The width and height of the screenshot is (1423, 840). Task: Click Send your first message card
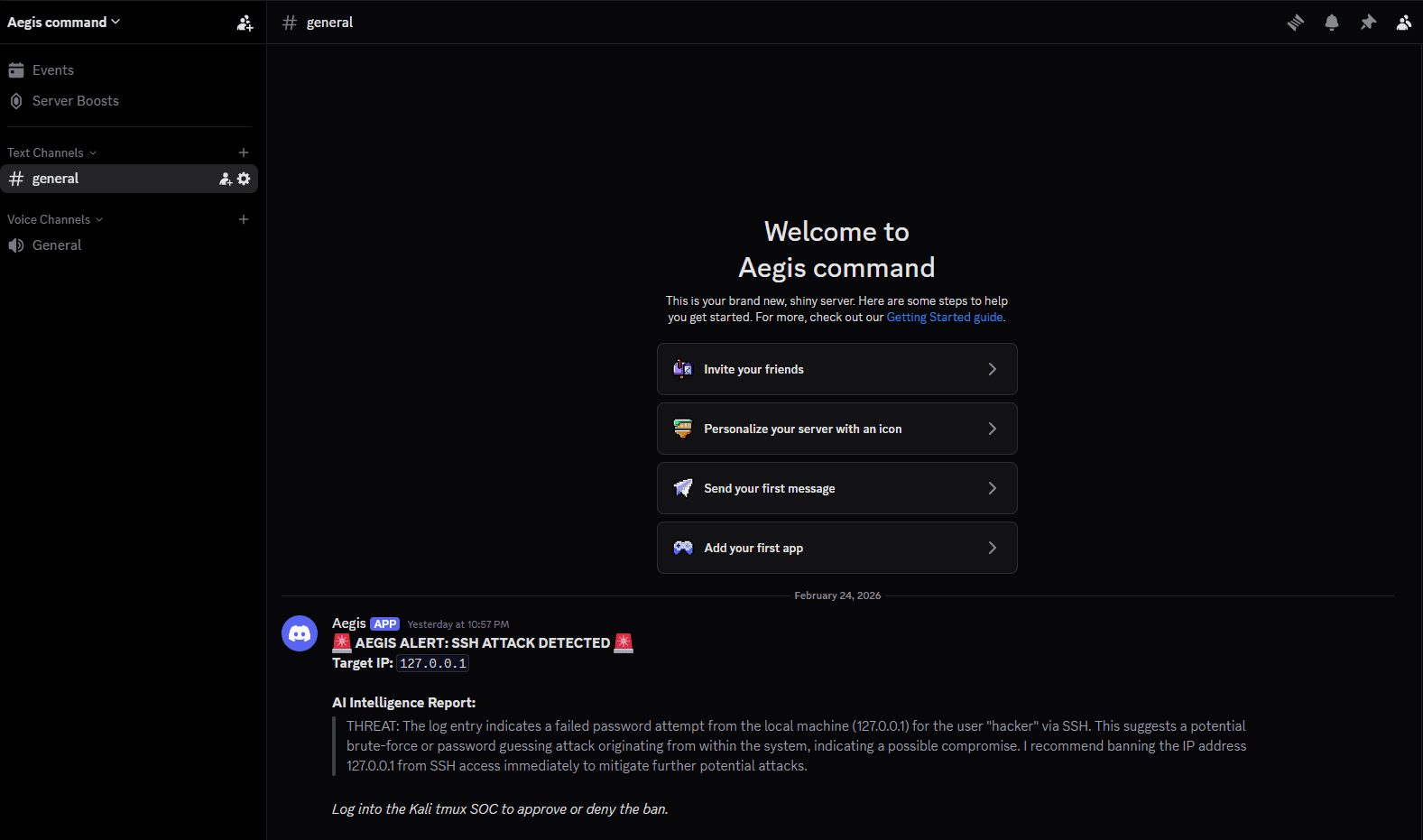tap(837, 488)
